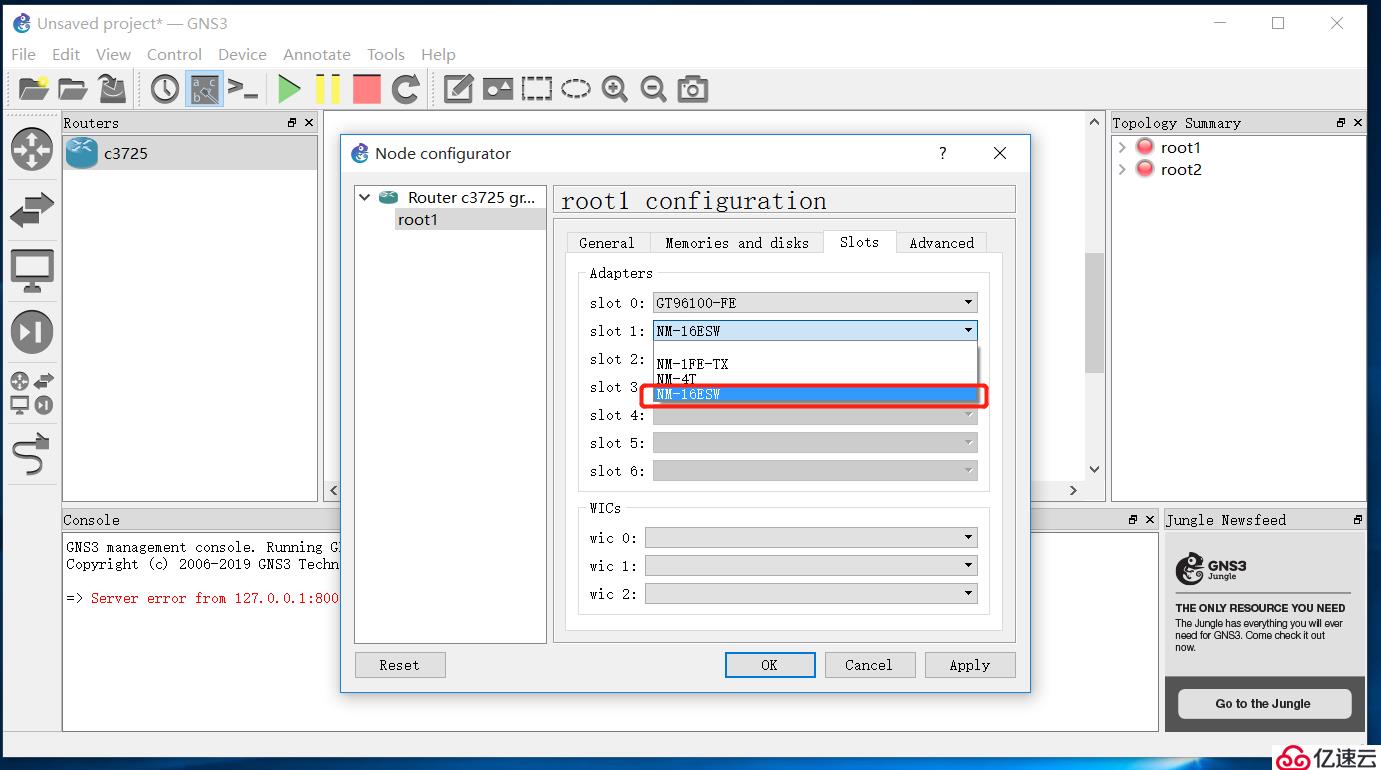Browse switches in device sidebar
The image size is (1381, 770).
click(32, 210)
